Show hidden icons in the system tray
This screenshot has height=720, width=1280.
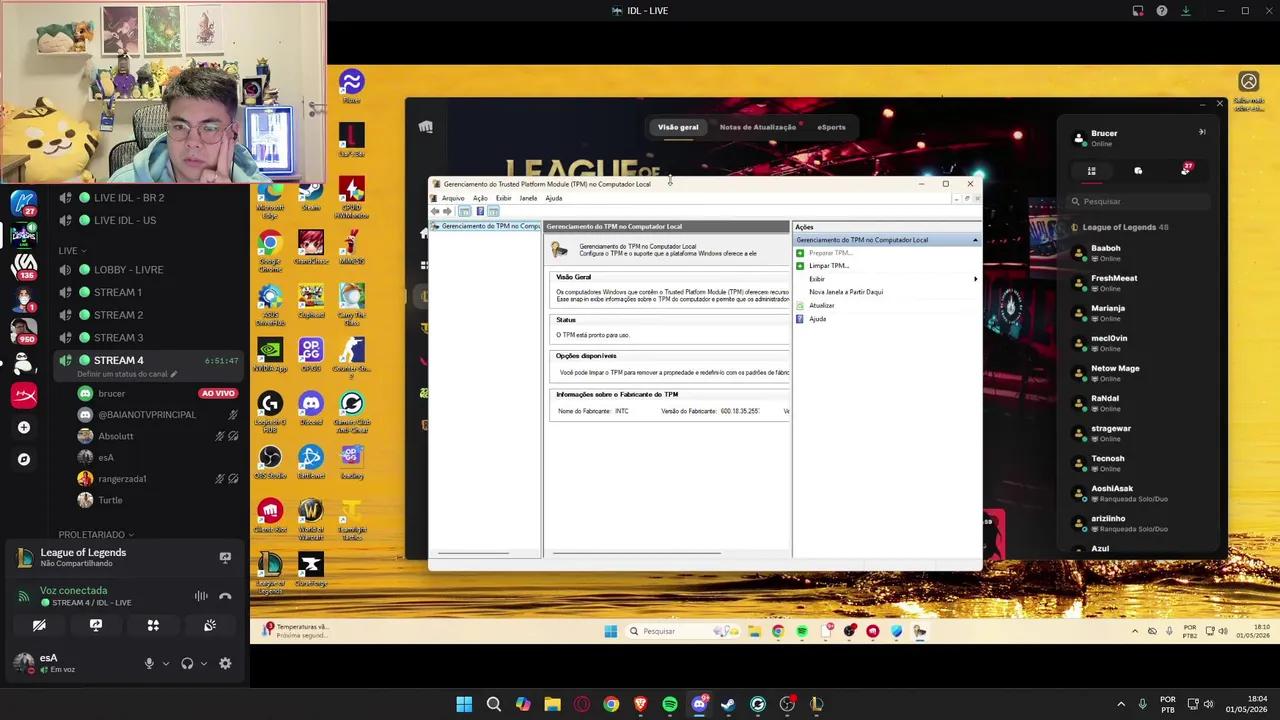[1120, 704]
